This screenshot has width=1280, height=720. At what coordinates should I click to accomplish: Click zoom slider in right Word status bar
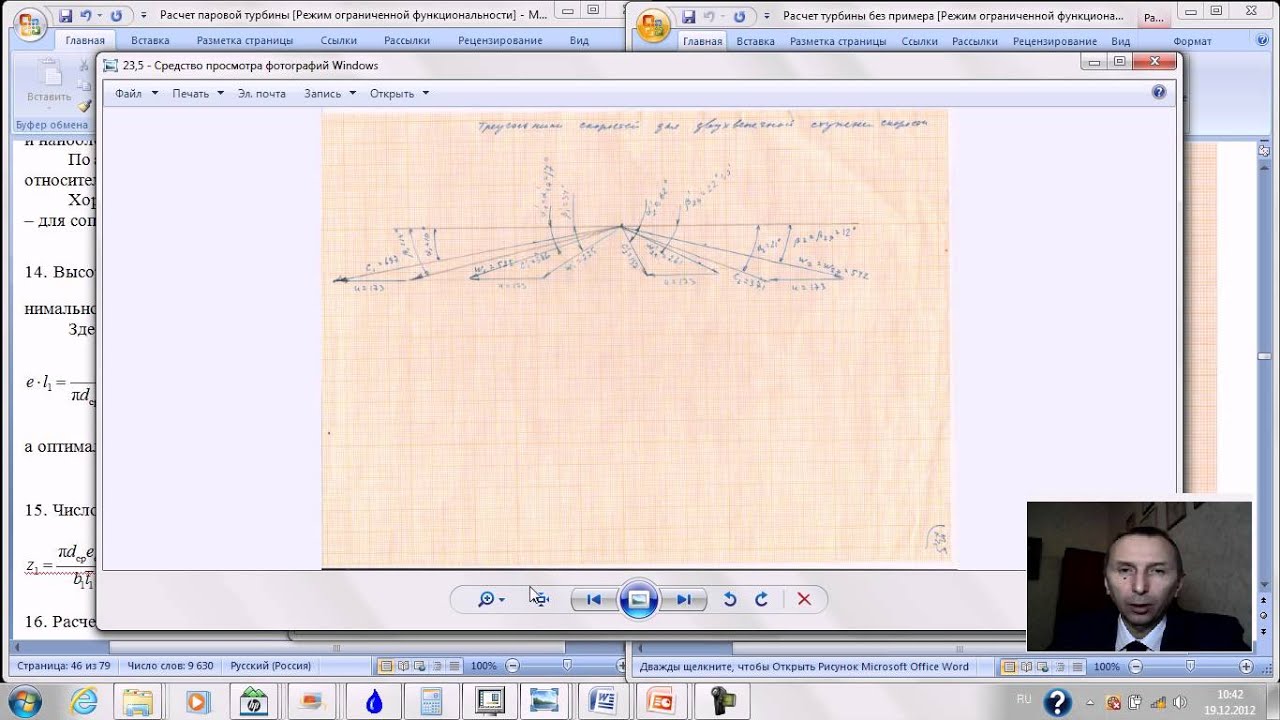coord(1190,666)
